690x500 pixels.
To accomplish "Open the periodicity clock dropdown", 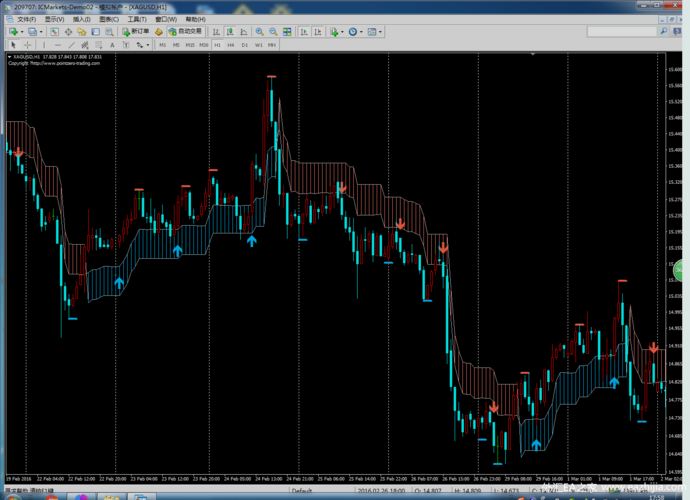I will (358, 32).
